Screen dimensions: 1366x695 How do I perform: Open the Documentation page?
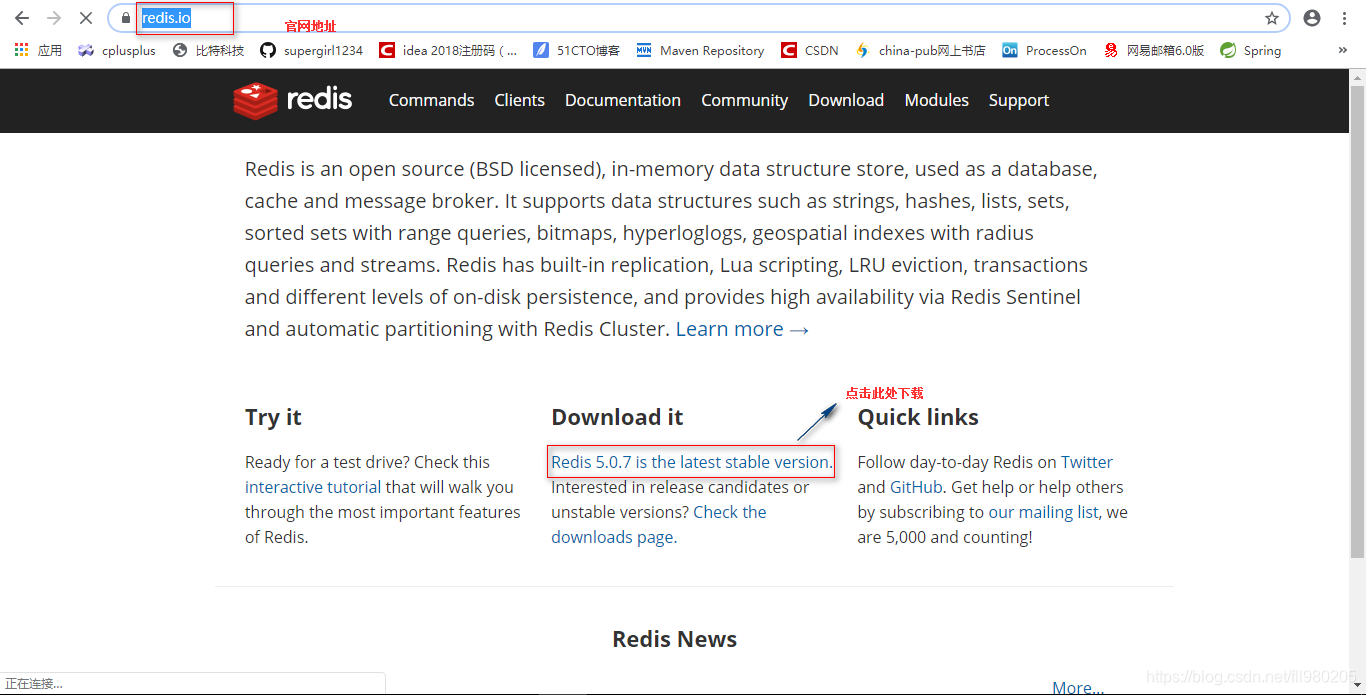pos(622,100)
